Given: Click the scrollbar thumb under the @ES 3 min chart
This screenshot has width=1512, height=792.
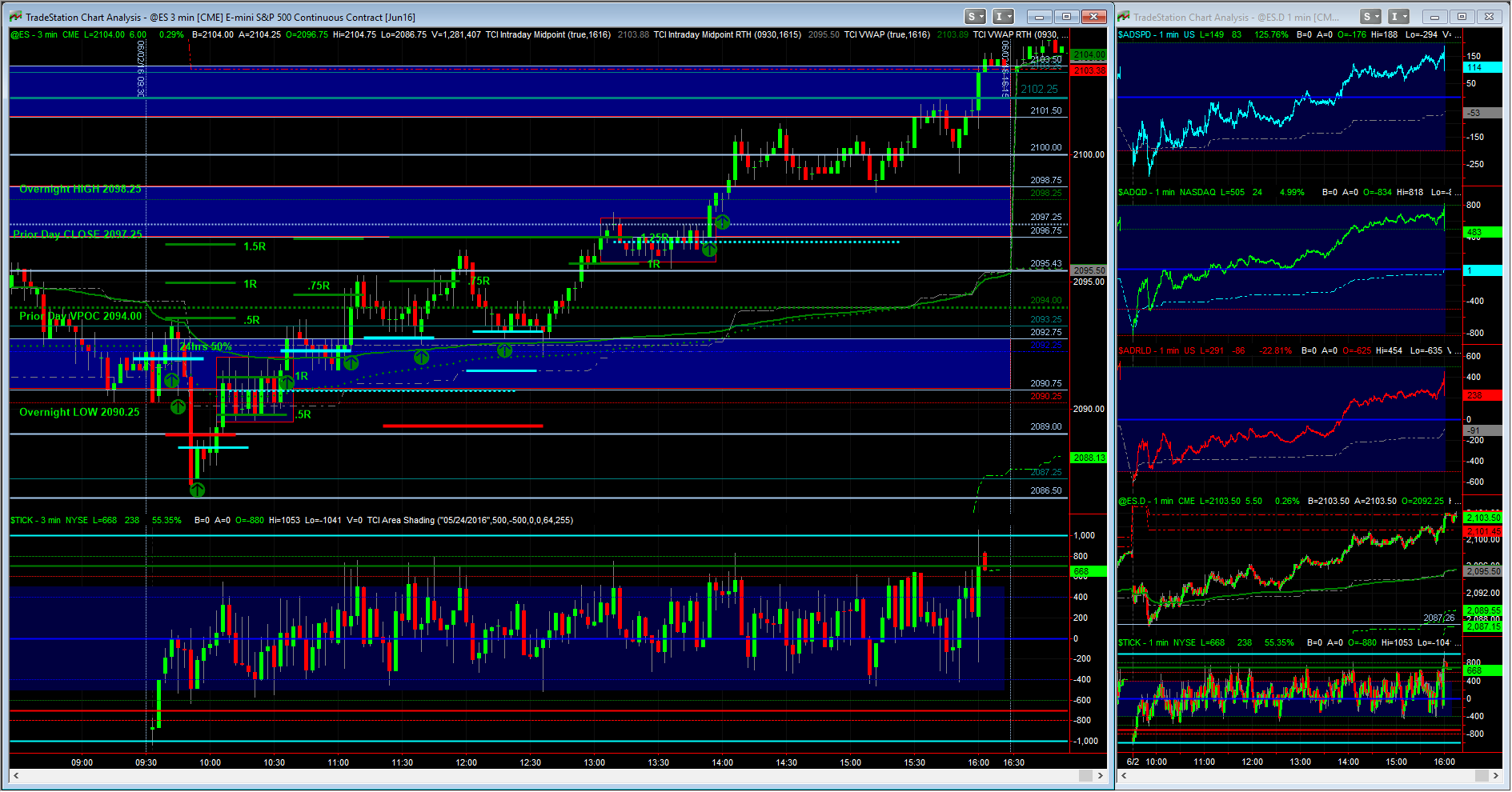Looking at the screenshot, I should click(1085, 775).
